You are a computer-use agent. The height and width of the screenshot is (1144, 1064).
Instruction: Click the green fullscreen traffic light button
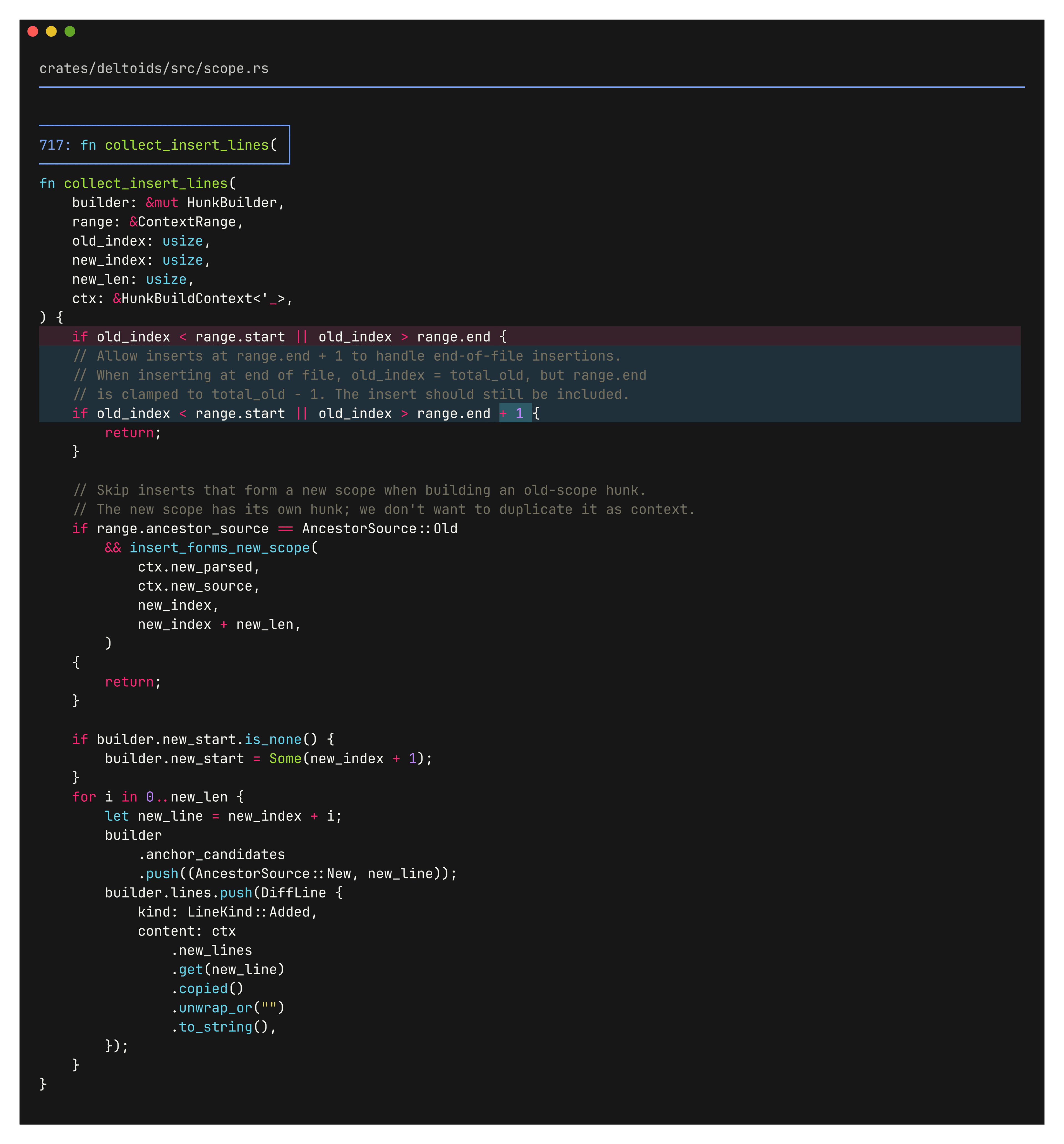pos(69,32)
